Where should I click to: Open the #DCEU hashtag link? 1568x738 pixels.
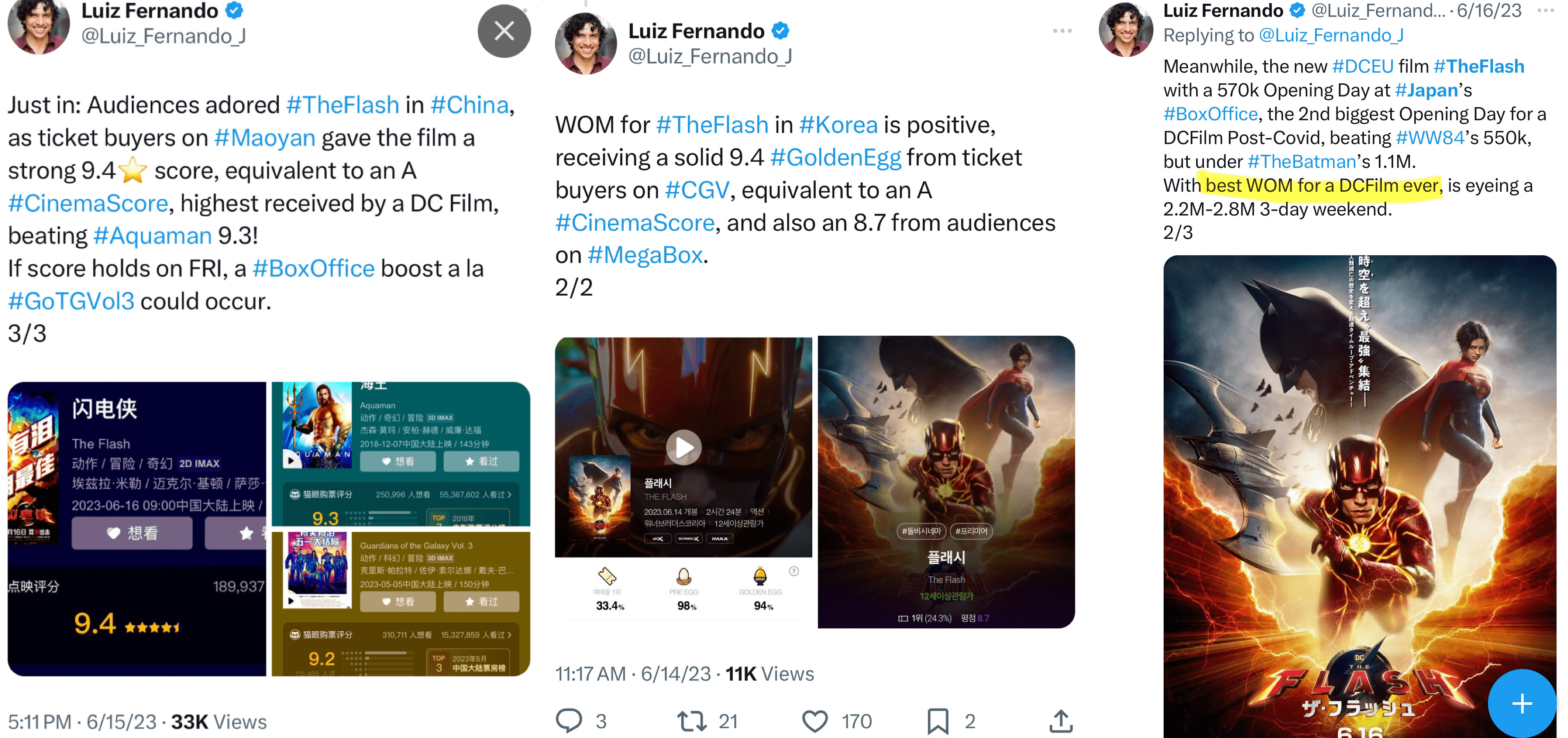(x=1362, y=66)
